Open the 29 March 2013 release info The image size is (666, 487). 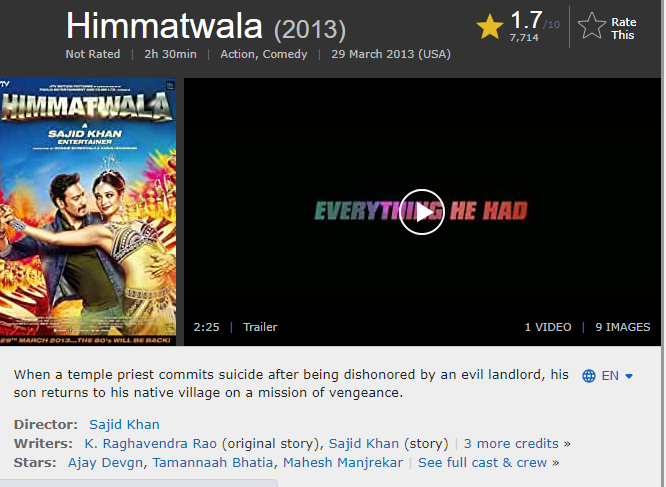point(391,54)
